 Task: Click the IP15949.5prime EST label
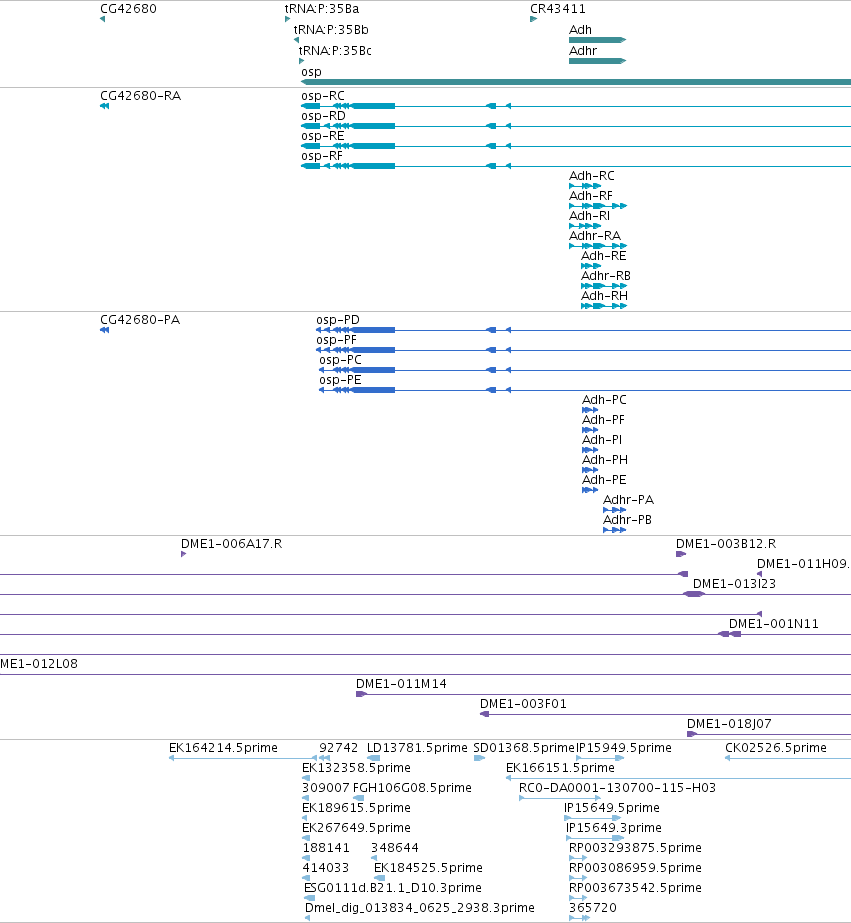click(624, 748)
